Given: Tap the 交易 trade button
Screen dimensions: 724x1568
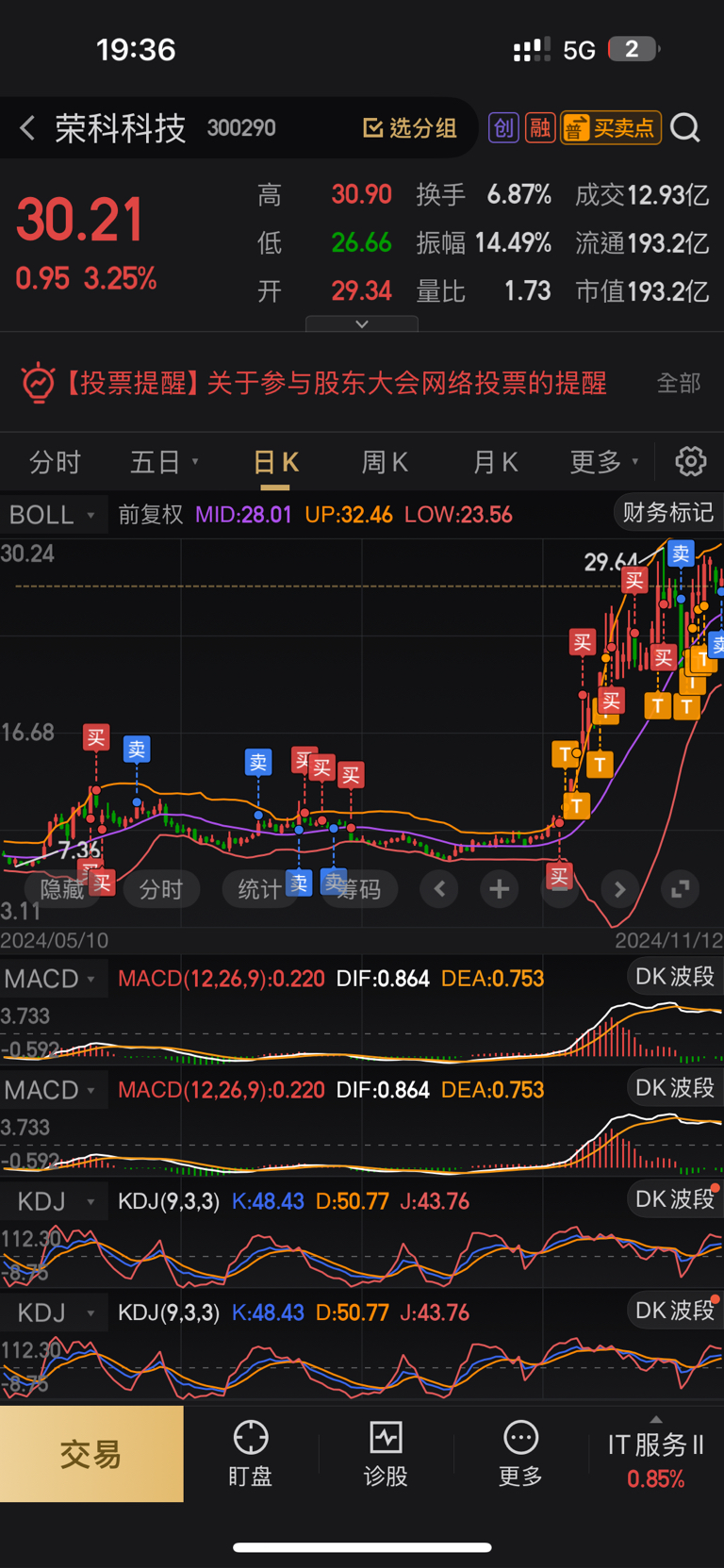Looking at the screenshot, I should (x=91, y=1454).
